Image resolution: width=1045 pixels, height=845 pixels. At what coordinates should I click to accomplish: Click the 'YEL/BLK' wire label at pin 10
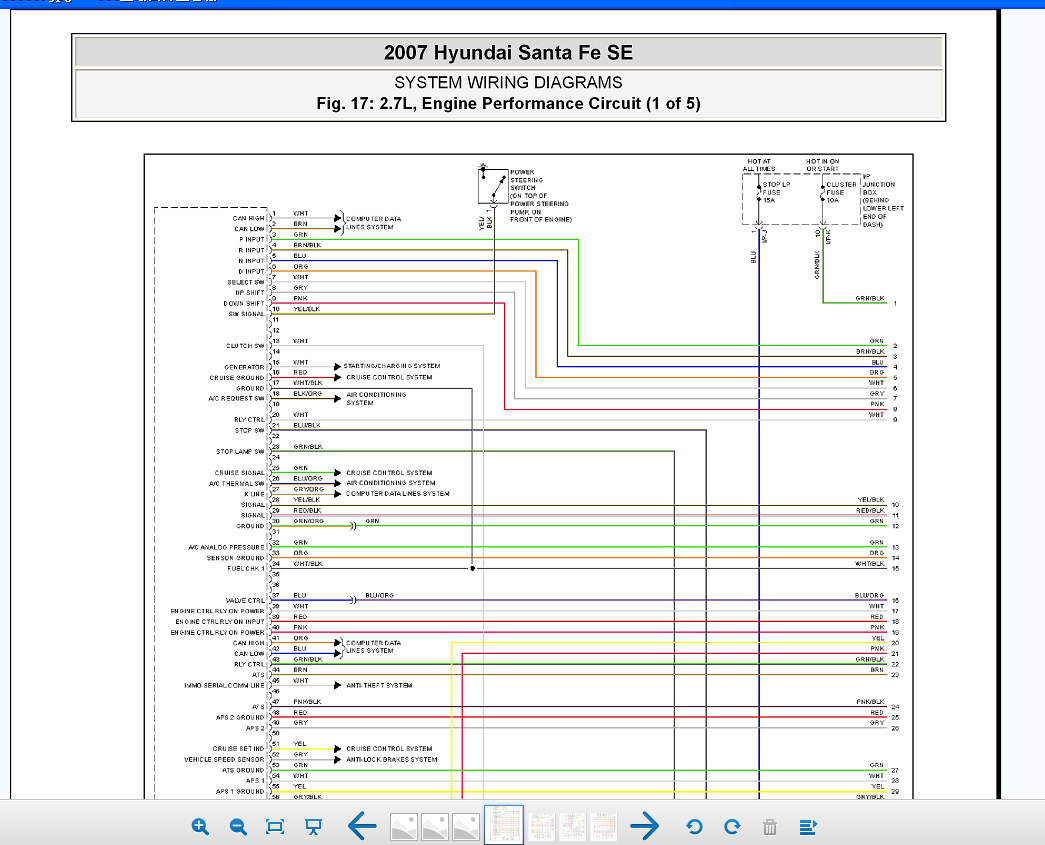pos(307,309)
